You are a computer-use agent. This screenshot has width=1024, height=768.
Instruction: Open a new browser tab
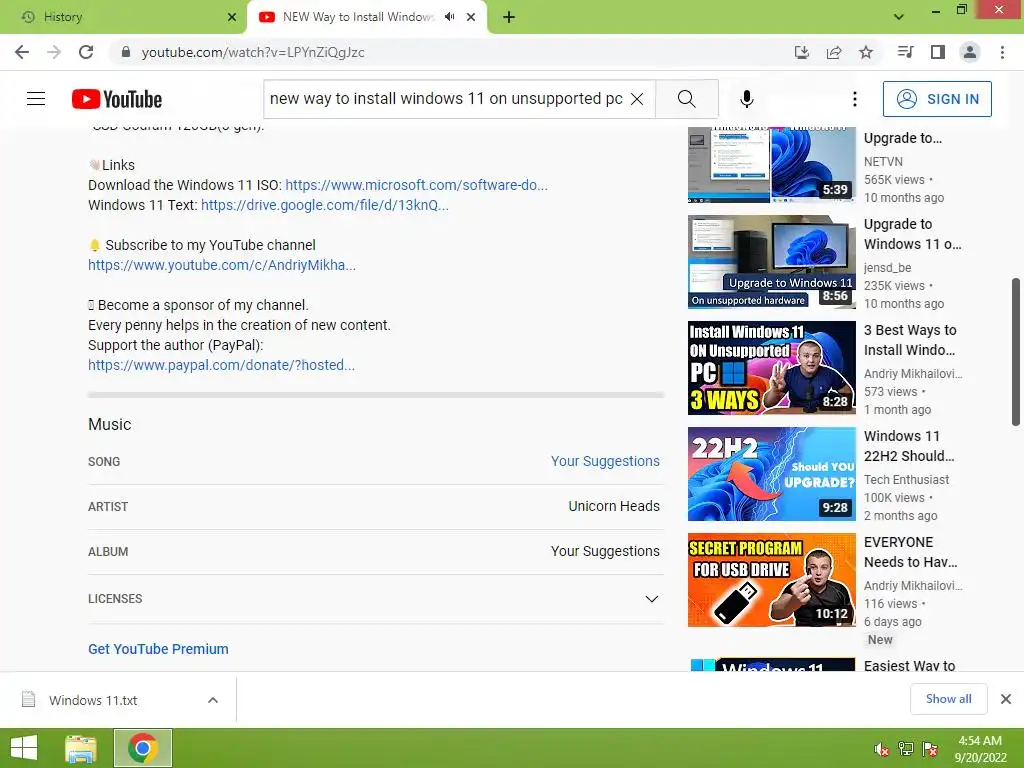[x=509, y=17]
